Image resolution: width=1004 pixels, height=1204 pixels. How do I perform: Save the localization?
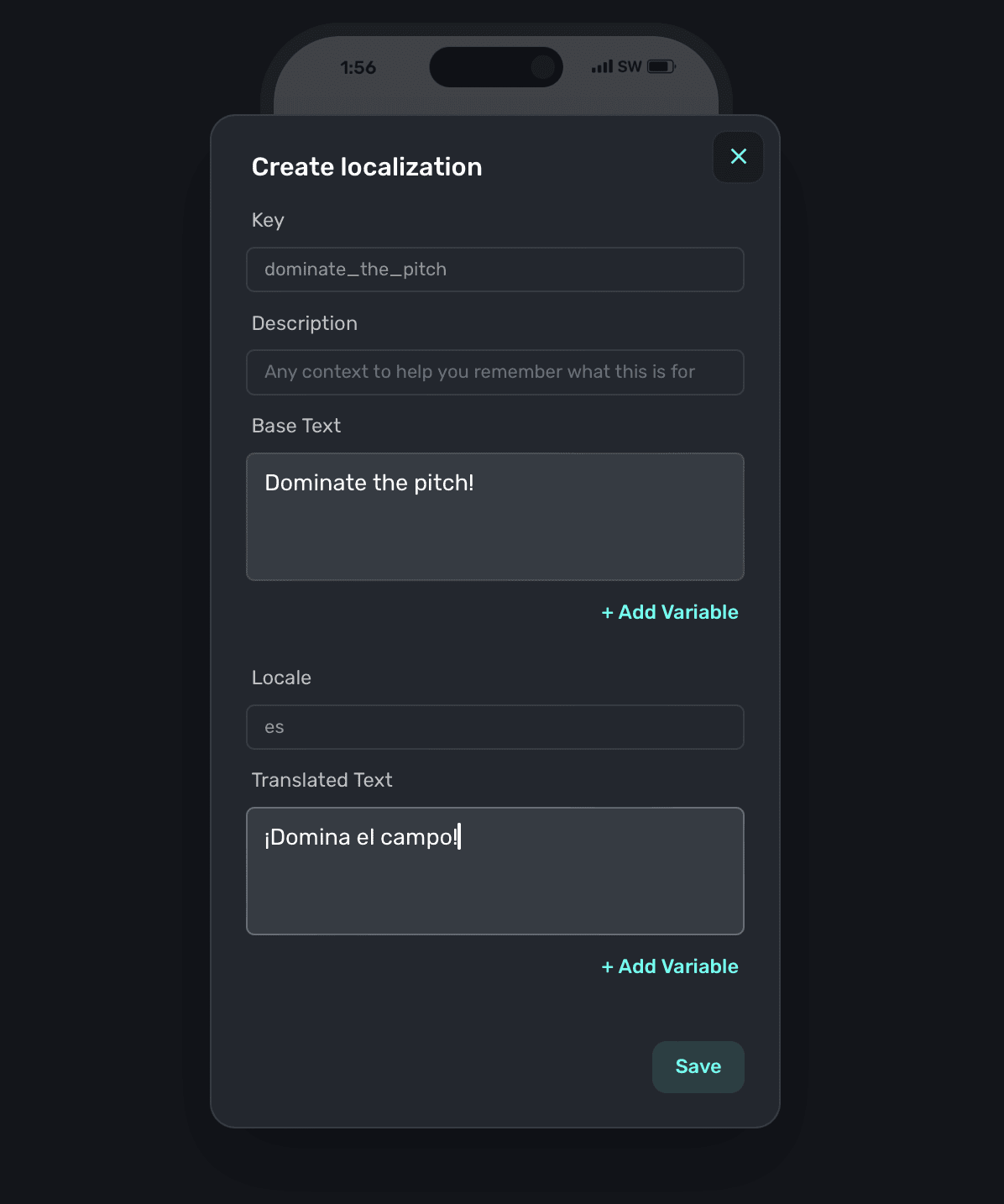(x=698, y=1066)
